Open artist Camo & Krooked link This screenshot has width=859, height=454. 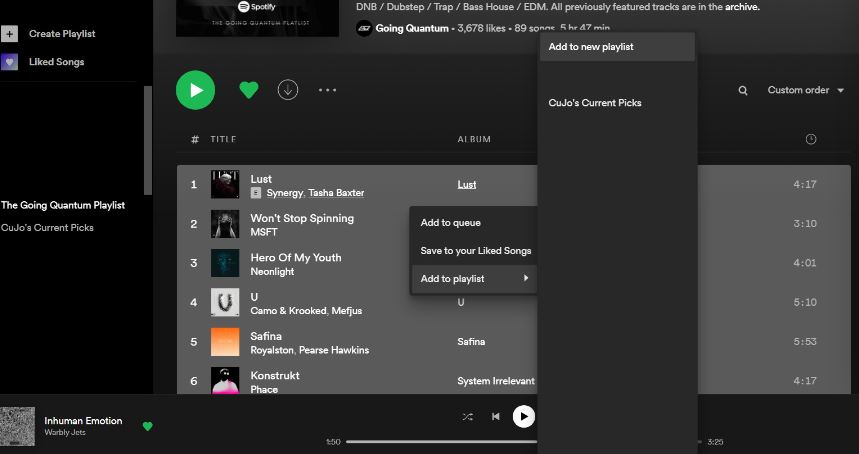click(x=288, y=311)
